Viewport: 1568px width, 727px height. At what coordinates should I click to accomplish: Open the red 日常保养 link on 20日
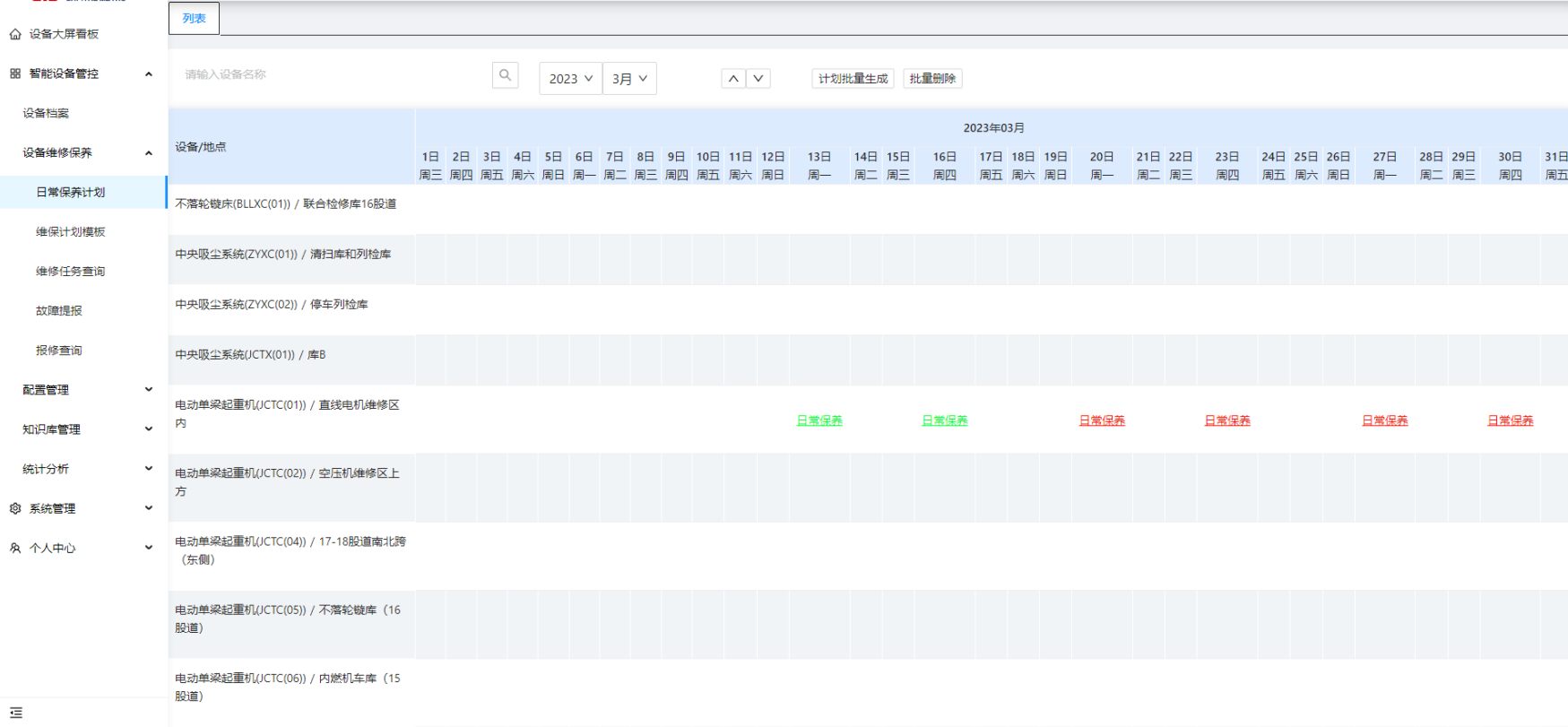coord(1102,420)
